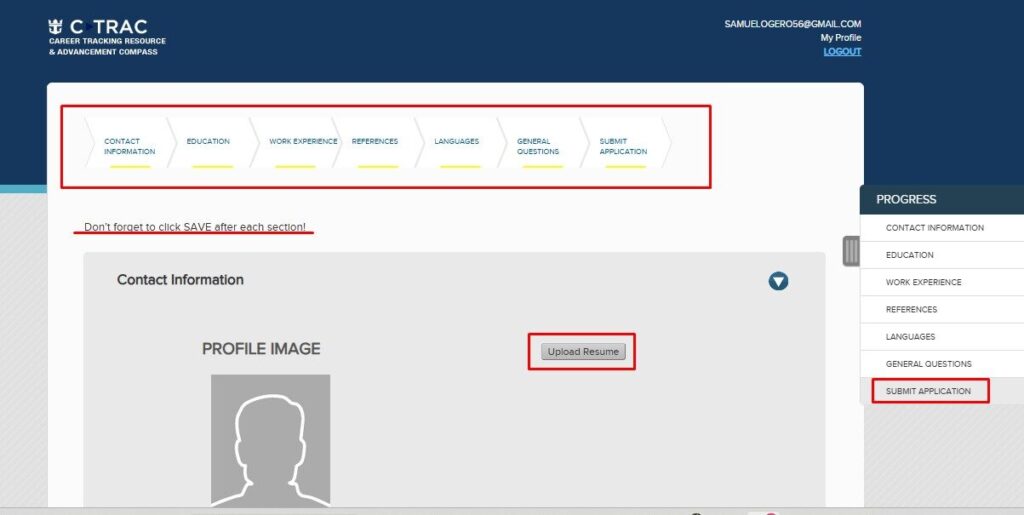Go to Submit Application step tab

(x=623, y=146)
